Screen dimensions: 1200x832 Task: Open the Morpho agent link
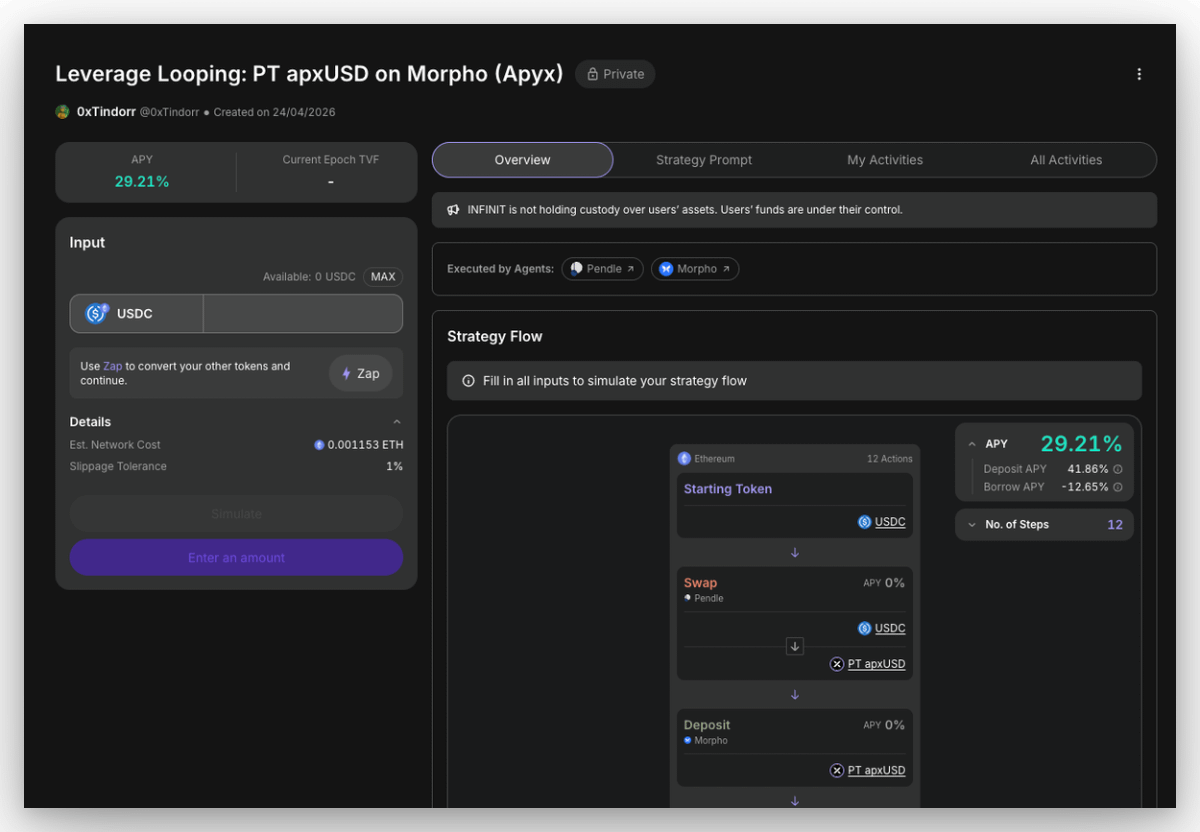(x=695, y=269)
